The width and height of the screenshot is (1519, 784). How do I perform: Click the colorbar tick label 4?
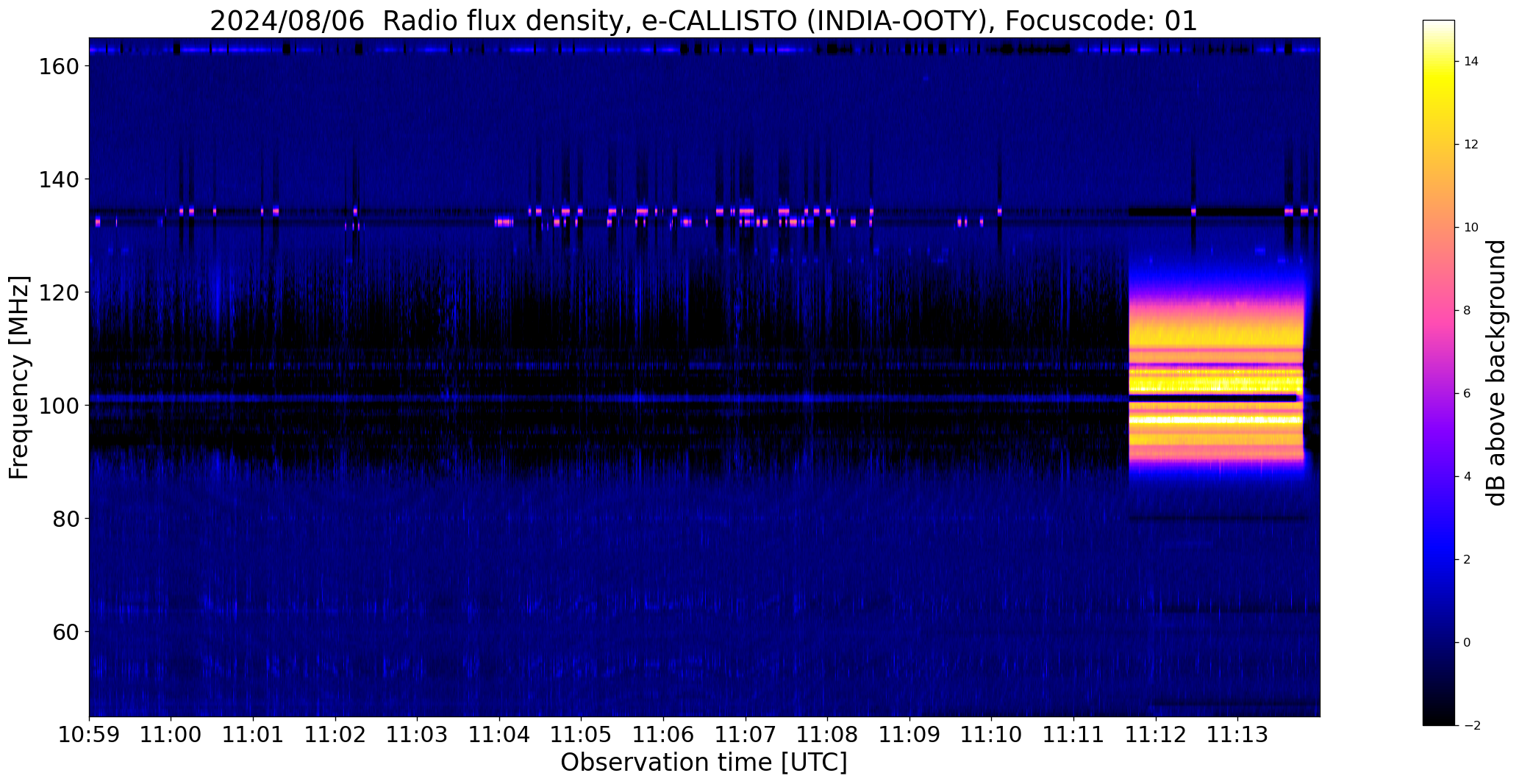click(1468, 477)
